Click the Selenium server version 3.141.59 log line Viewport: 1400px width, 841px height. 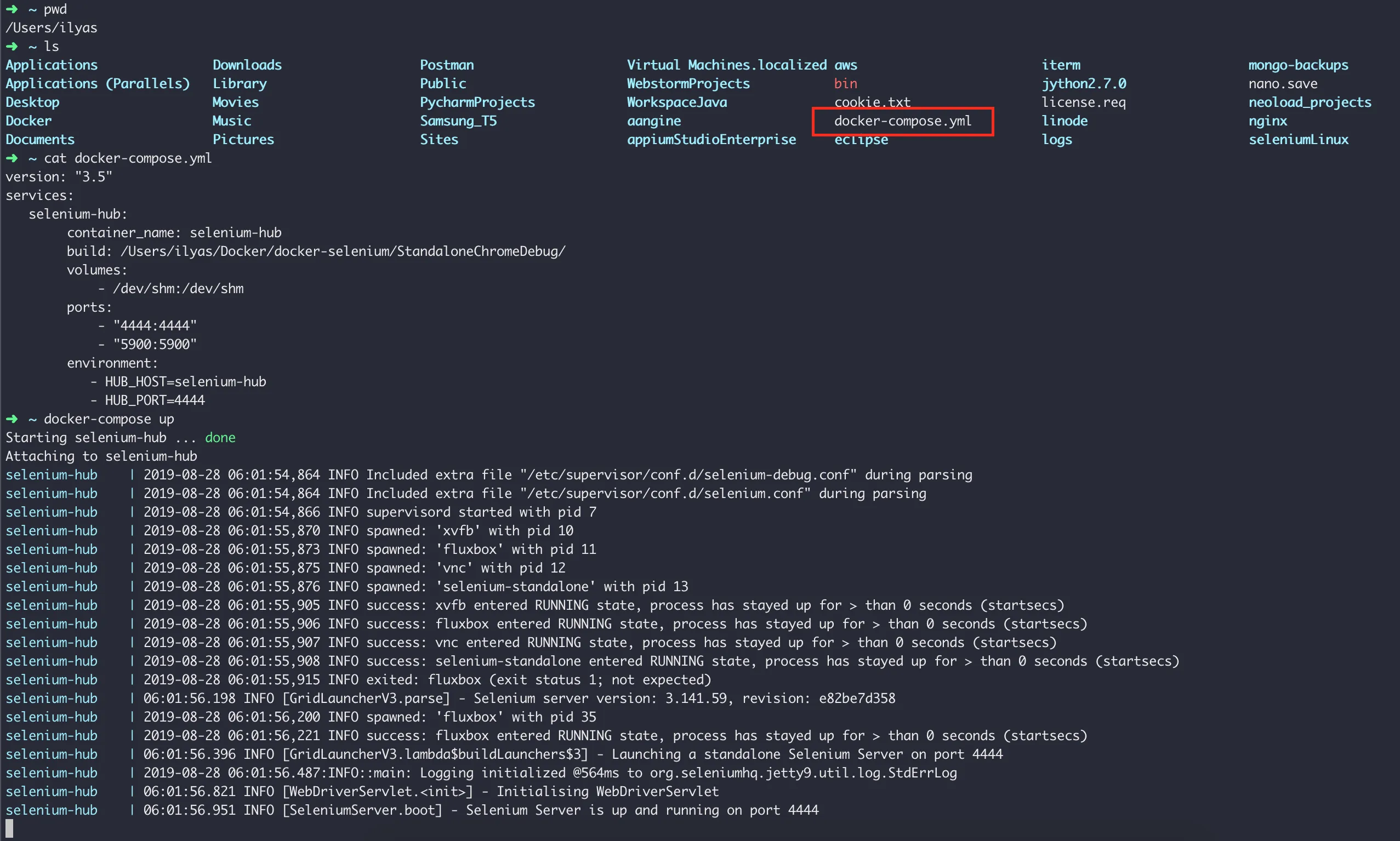519,698
